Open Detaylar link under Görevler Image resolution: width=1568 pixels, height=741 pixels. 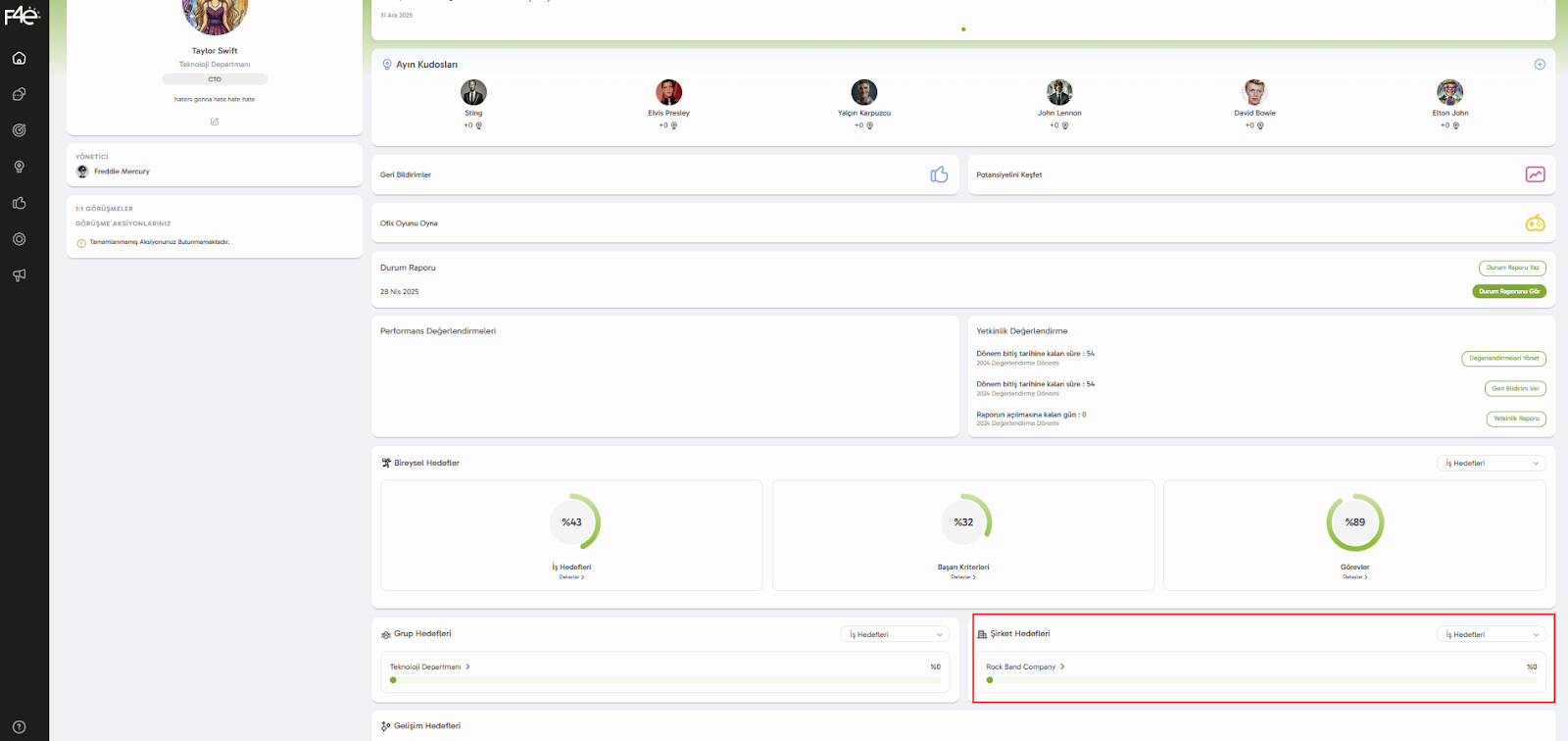[x=1354, y=577]
